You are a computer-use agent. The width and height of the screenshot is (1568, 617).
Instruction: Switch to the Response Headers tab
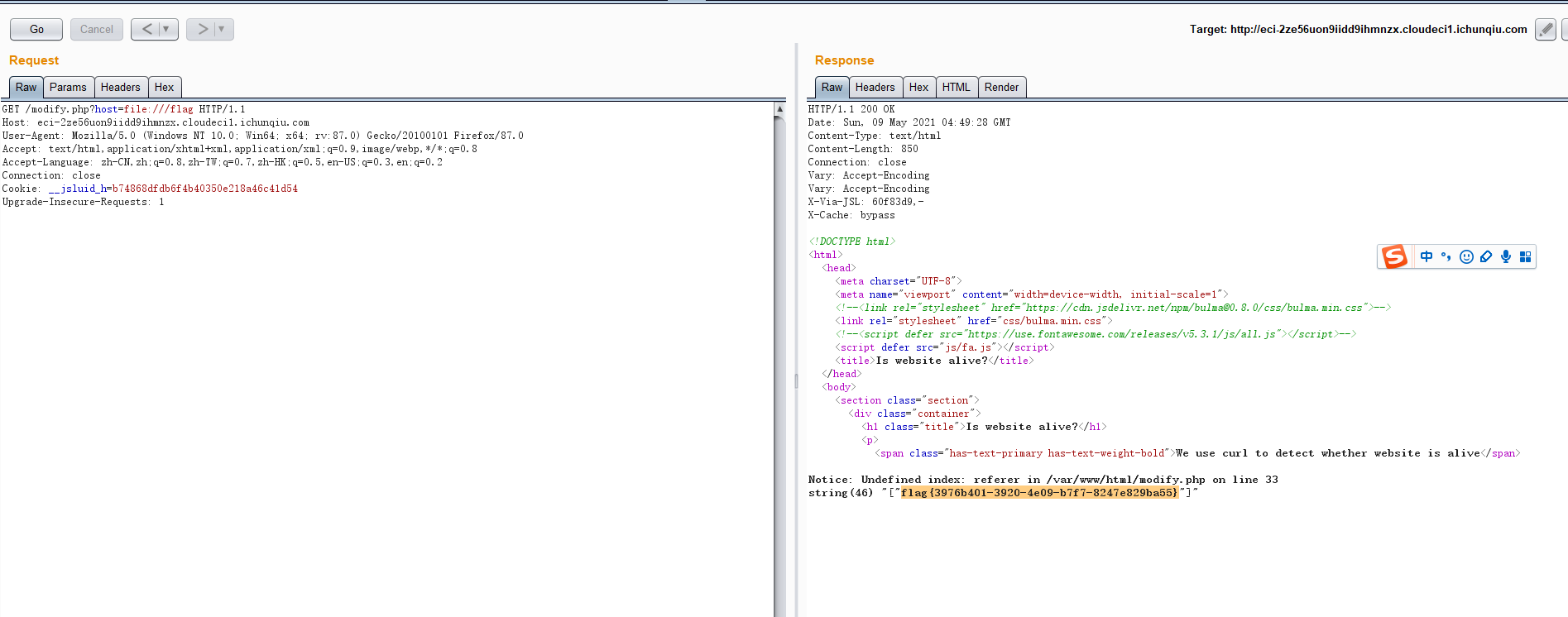(x=875, y=87)
